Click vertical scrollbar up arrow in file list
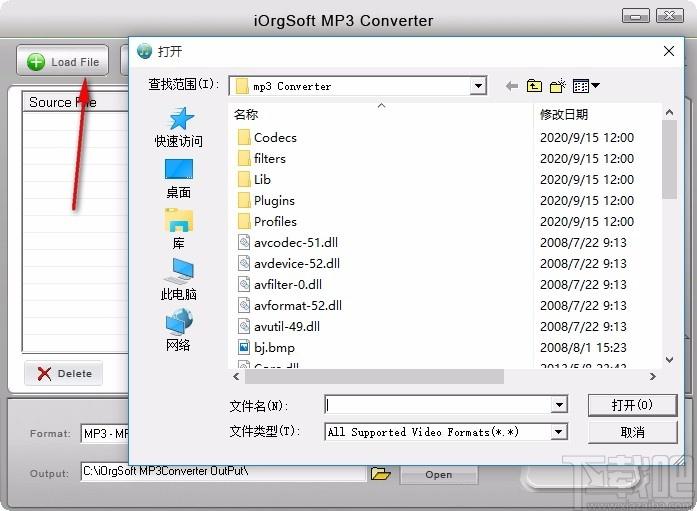Screen dimensions: 697x511 669,113
